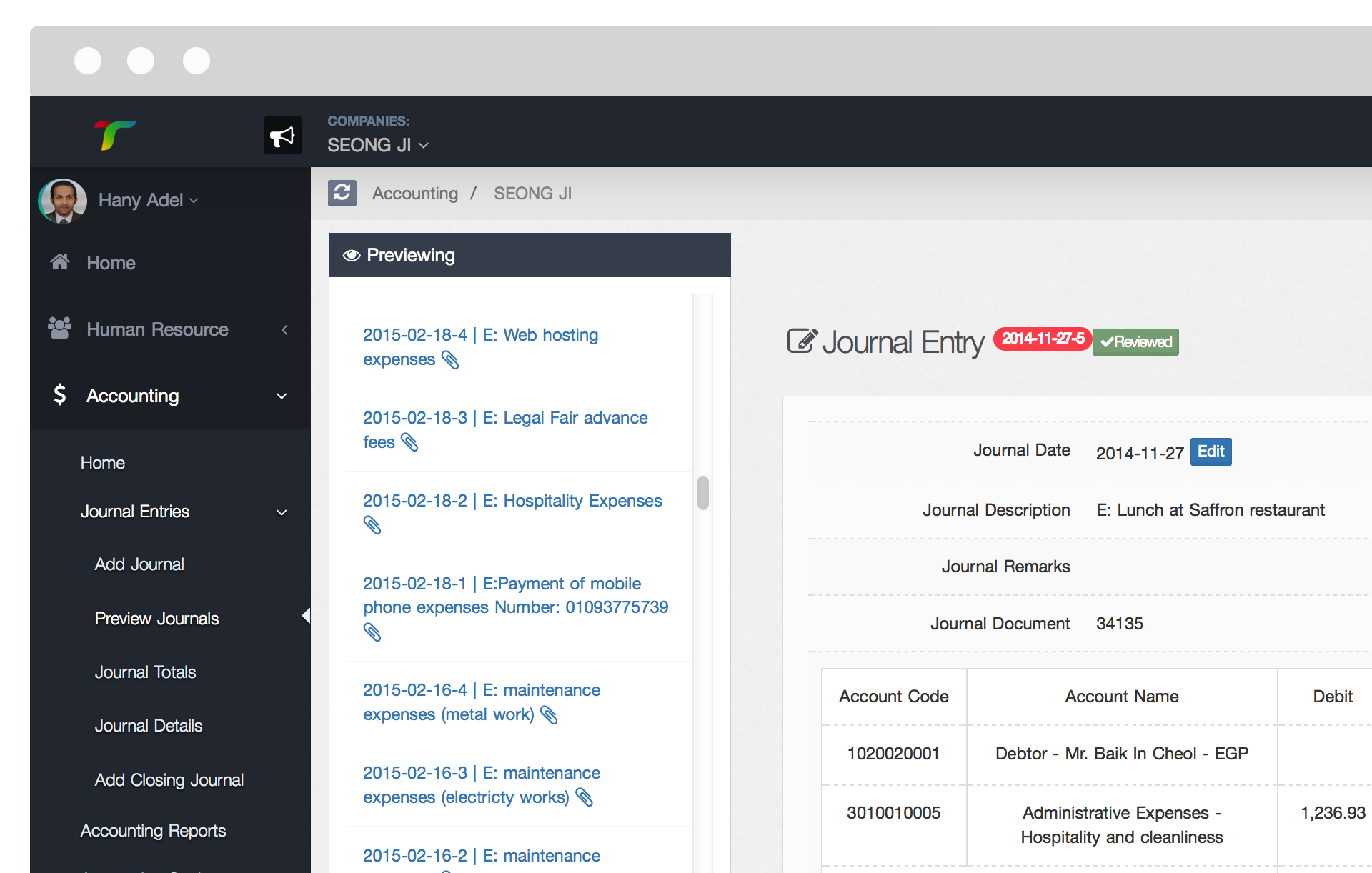
Task: Click Edit button next to Journal Date
Action: pos(1211,452)
